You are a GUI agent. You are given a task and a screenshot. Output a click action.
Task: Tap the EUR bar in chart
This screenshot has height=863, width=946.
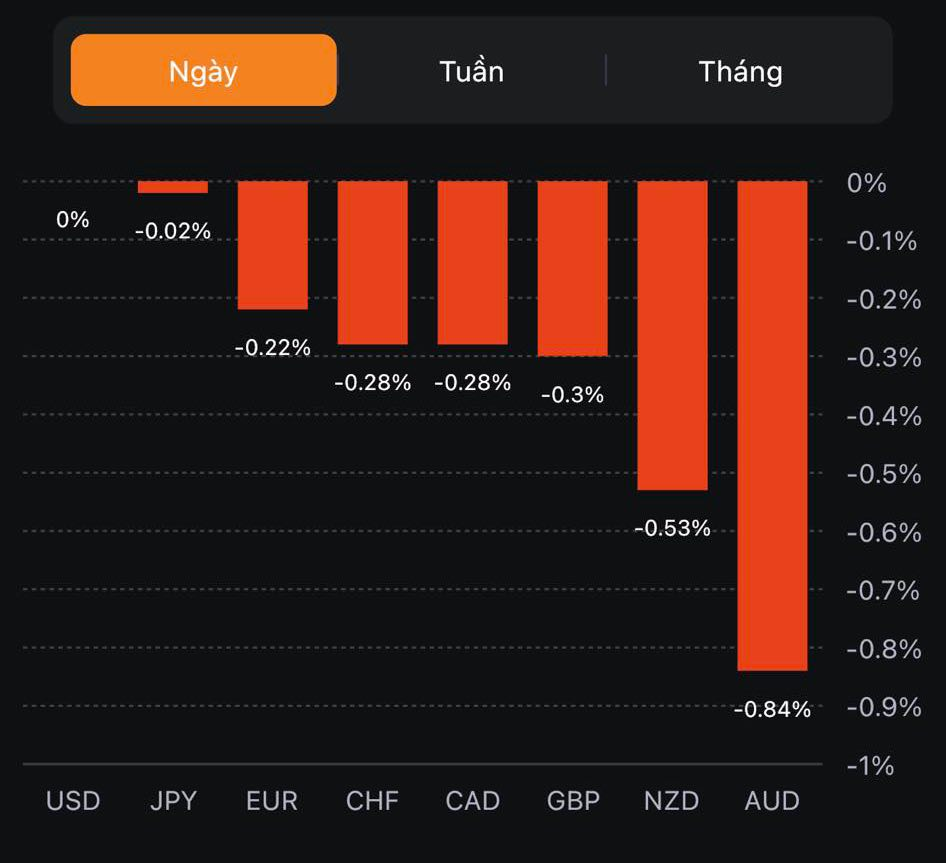272,245
